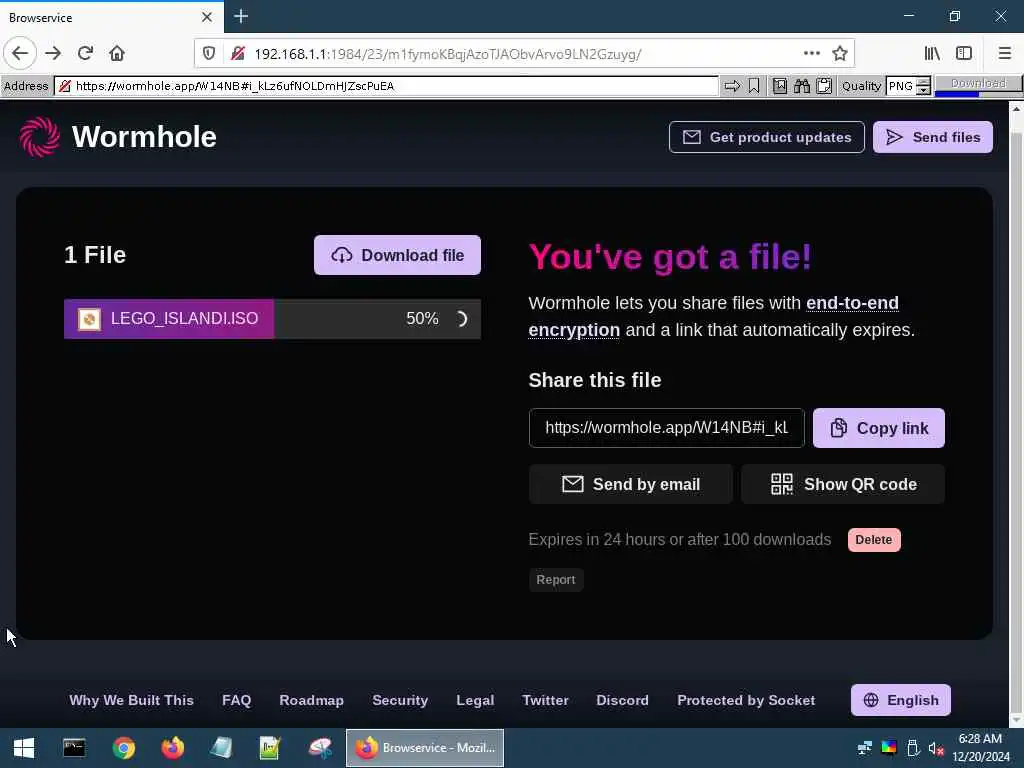Click the Browservice bookmark ribbon icon
This screenshot has width=1024, height=768.
point(754,86)
